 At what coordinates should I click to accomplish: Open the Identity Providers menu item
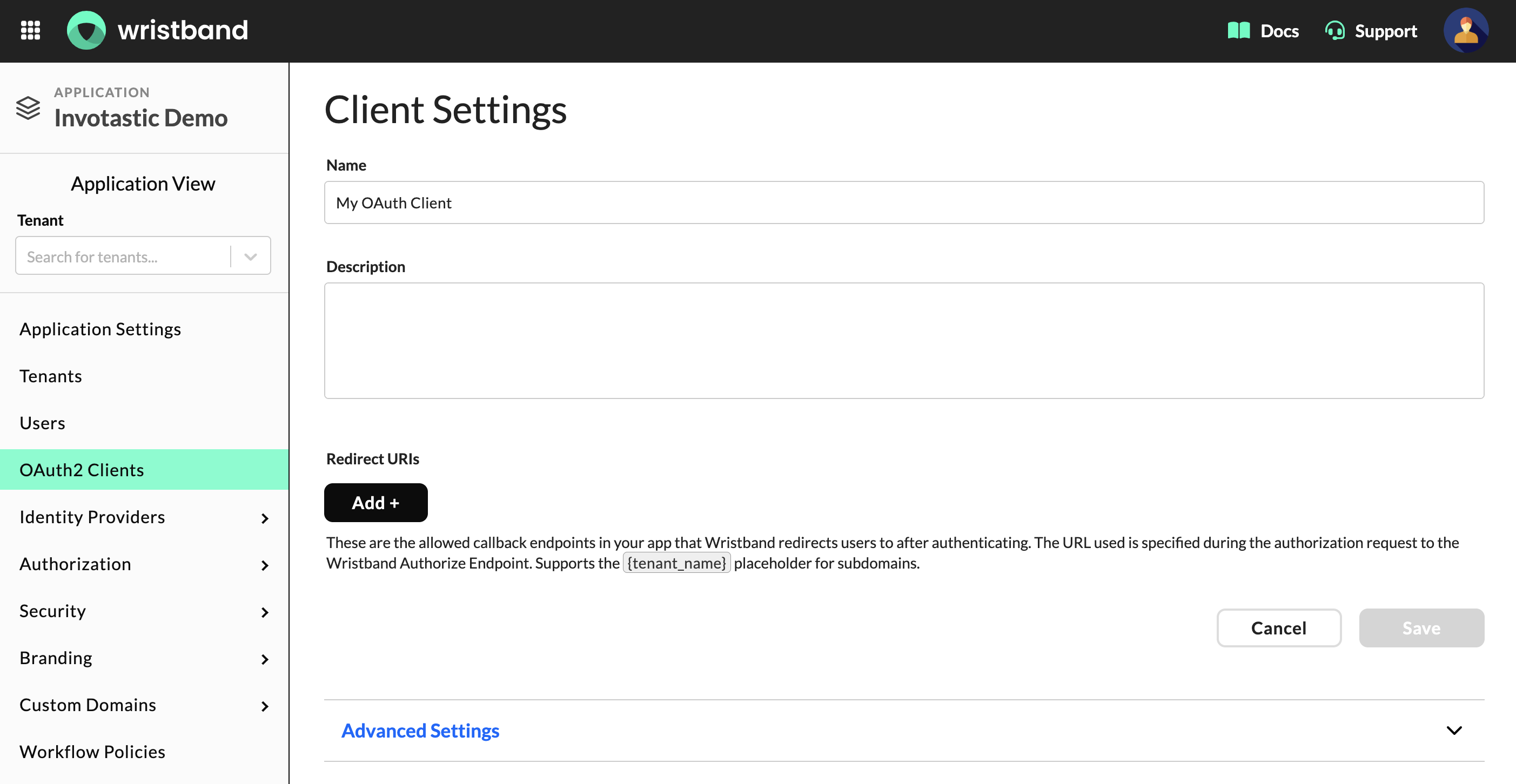pyautogui.click(x=92, y=517)
